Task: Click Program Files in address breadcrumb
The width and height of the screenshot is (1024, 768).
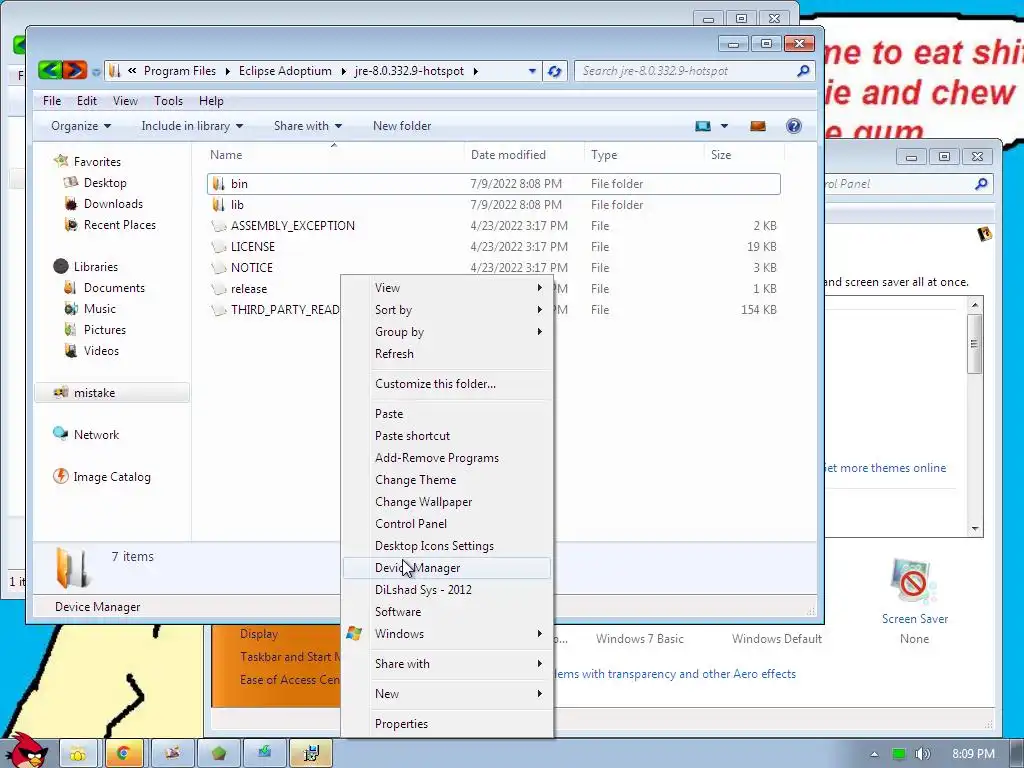Action: 180,71
